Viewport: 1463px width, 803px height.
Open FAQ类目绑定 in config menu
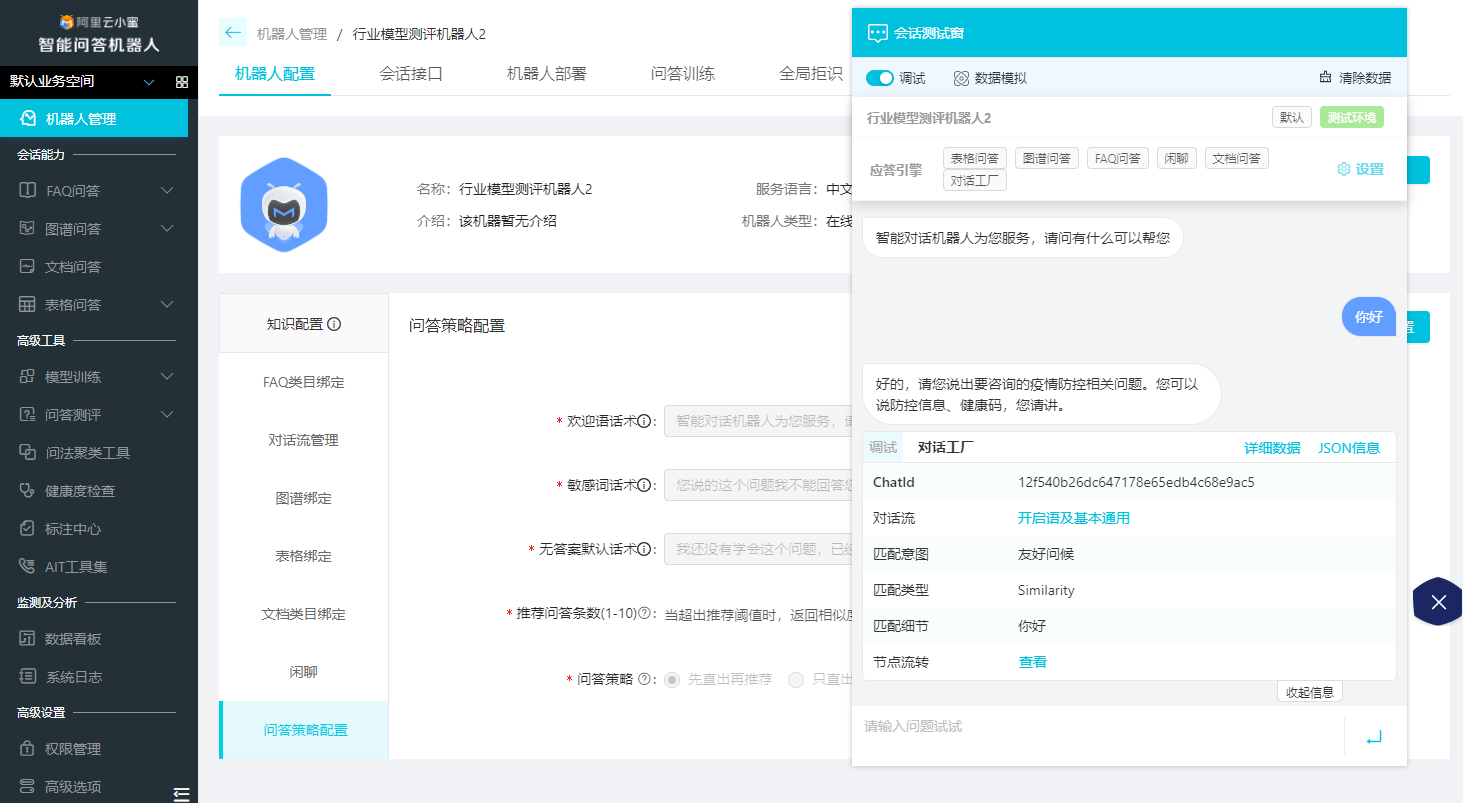pos(304,382)
